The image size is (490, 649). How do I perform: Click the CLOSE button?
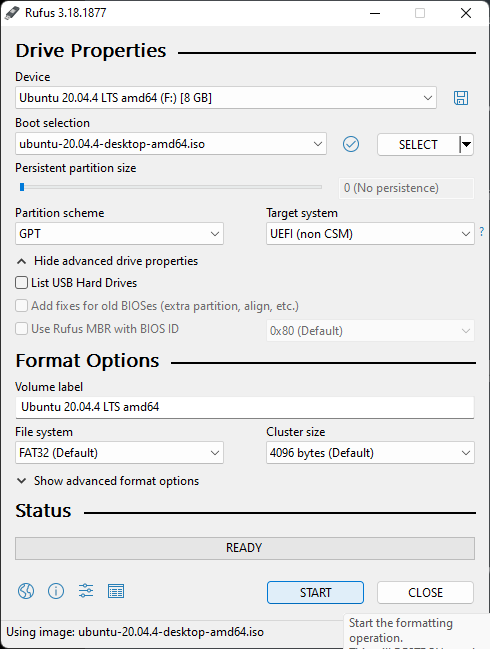click(425, 592)
